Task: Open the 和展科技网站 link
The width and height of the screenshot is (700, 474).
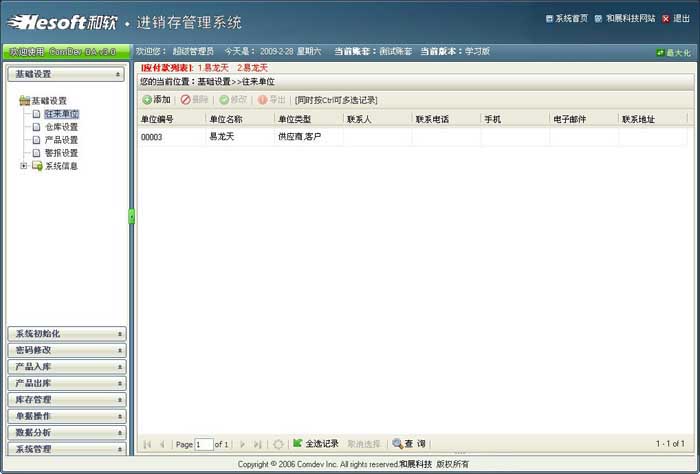Action: (x=630, y=18)
